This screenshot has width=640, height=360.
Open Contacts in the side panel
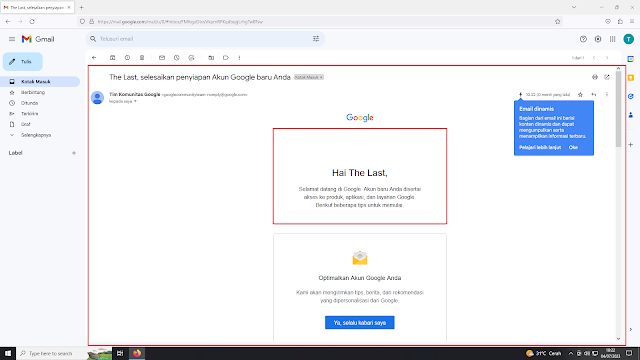[631, 115]
